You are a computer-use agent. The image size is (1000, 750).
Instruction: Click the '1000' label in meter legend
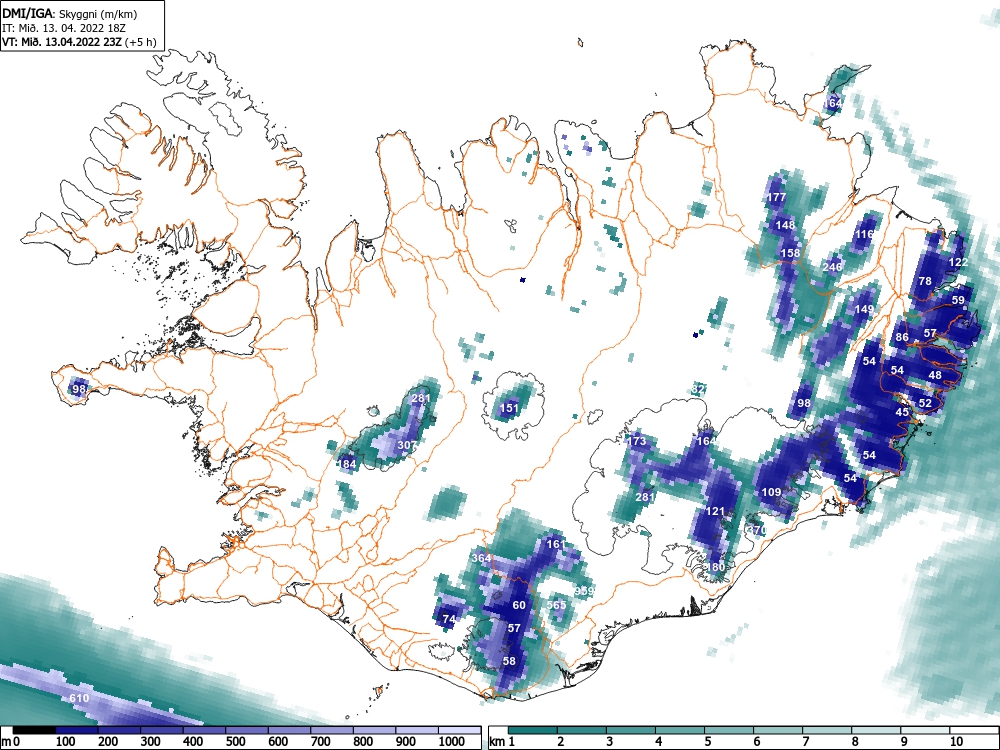coord(452,741)
